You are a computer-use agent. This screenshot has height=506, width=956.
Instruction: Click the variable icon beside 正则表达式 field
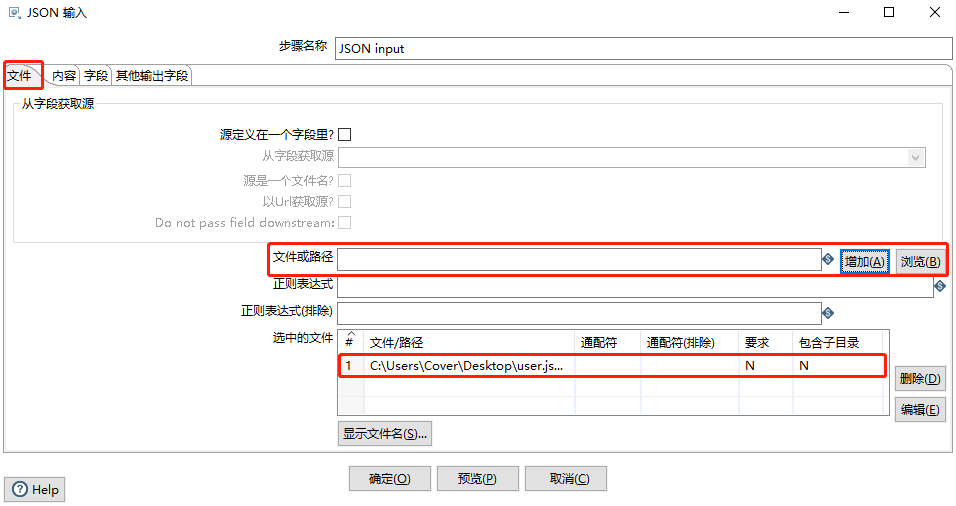(939, 286)
